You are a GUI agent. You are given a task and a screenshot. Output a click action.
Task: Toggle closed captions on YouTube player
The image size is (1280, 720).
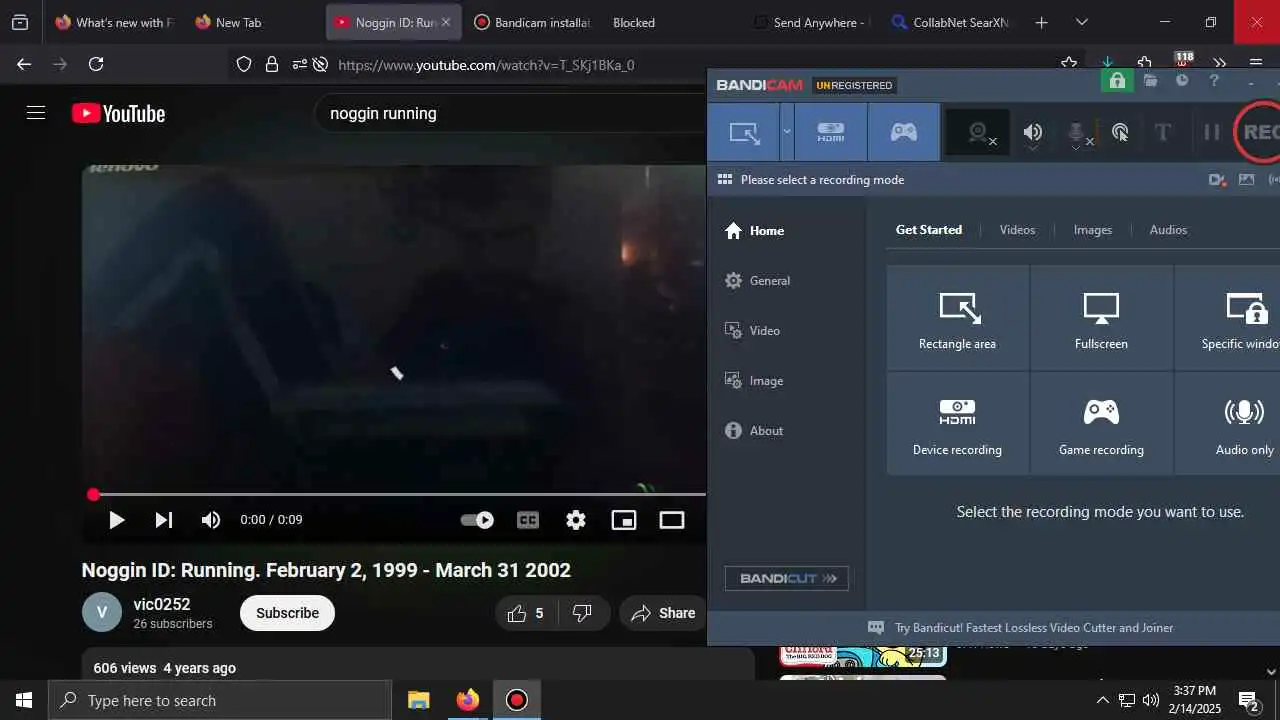pyautogui.click(x=527, y=520)
